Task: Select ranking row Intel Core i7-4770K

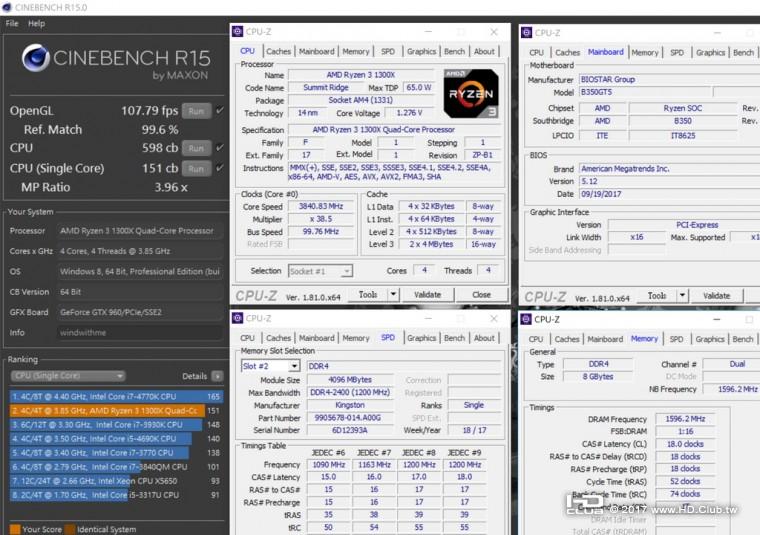Action: click(x=116, y=396)
